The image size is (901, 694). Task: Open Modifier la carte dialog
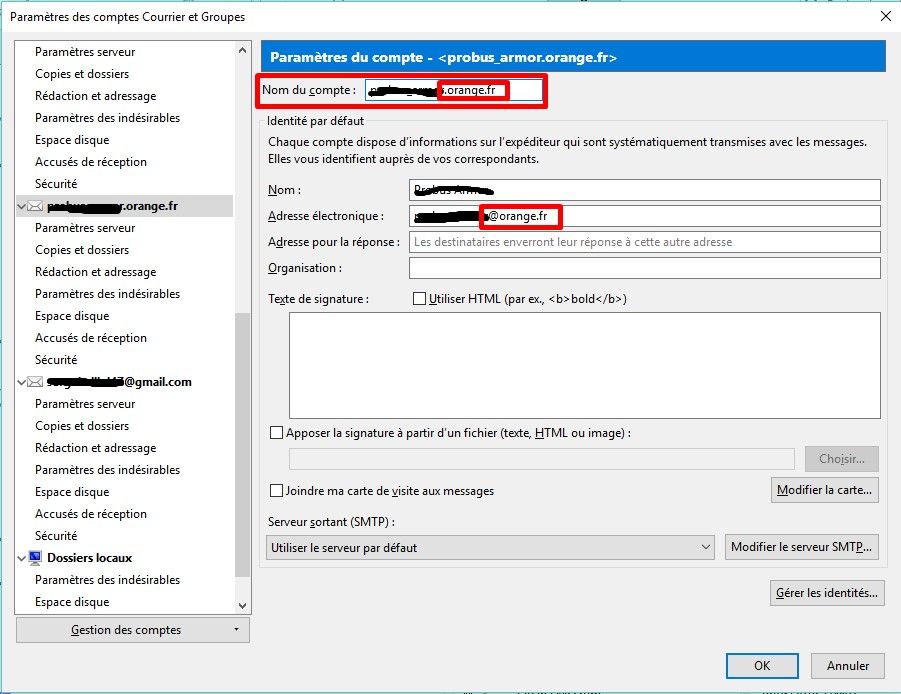pos(824,489)
